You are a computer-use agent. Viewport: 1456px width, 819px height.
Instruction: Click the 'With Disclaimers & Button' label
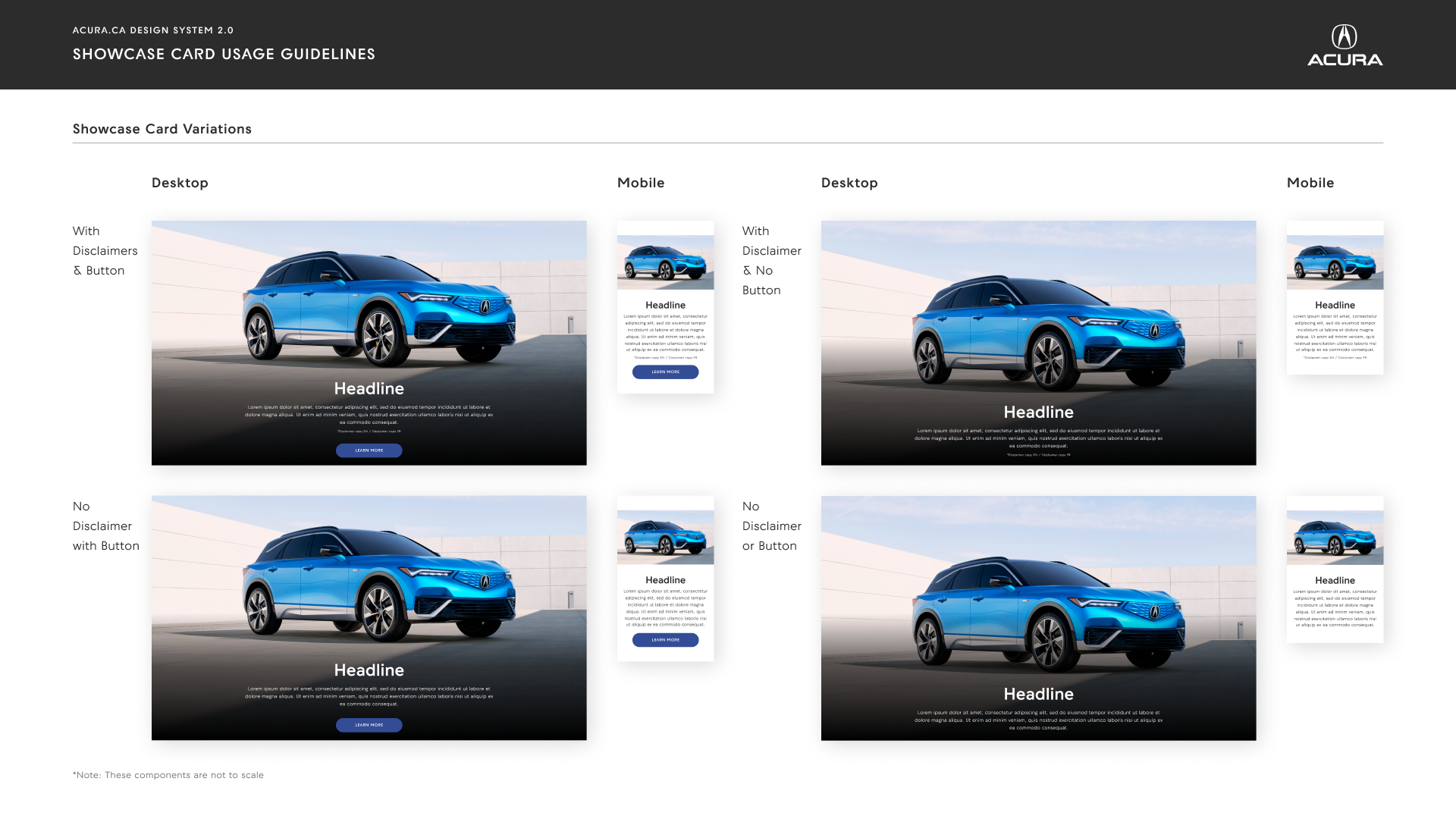pos(105,251)
